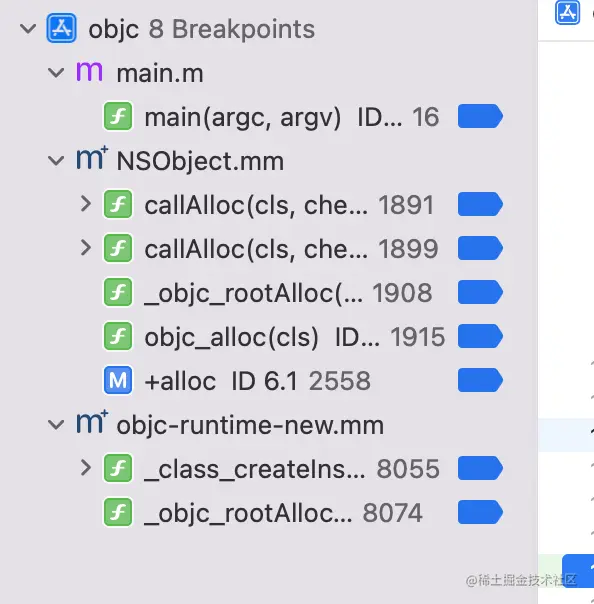Select the objc_alloc(cls) 1915 breakpoint row
The image size is (594, 604).
[x=268, y=336]
